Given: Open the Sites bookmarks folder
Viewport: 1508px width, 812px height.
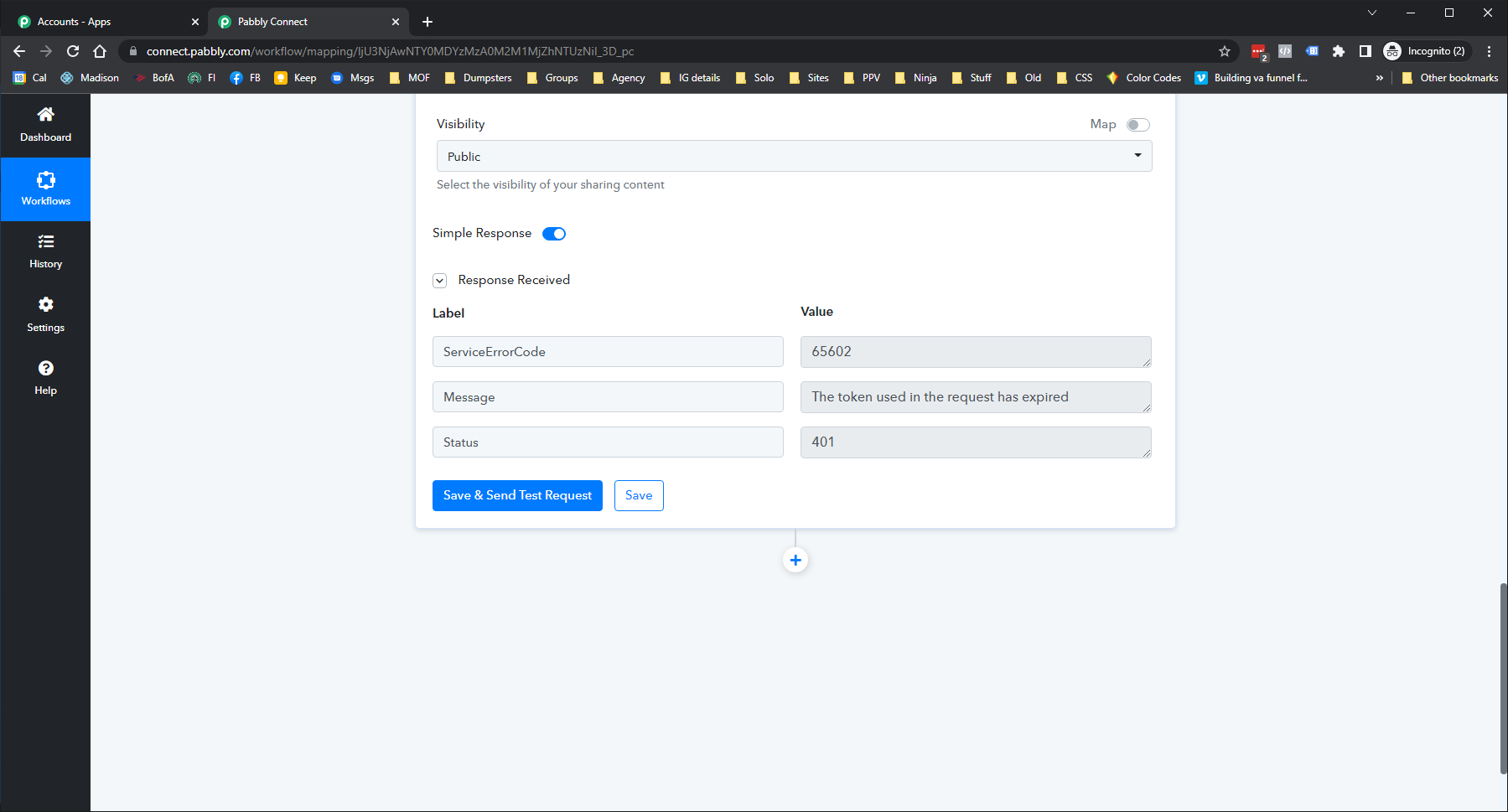Looking at the screenshot, I should tap(809, 78).
